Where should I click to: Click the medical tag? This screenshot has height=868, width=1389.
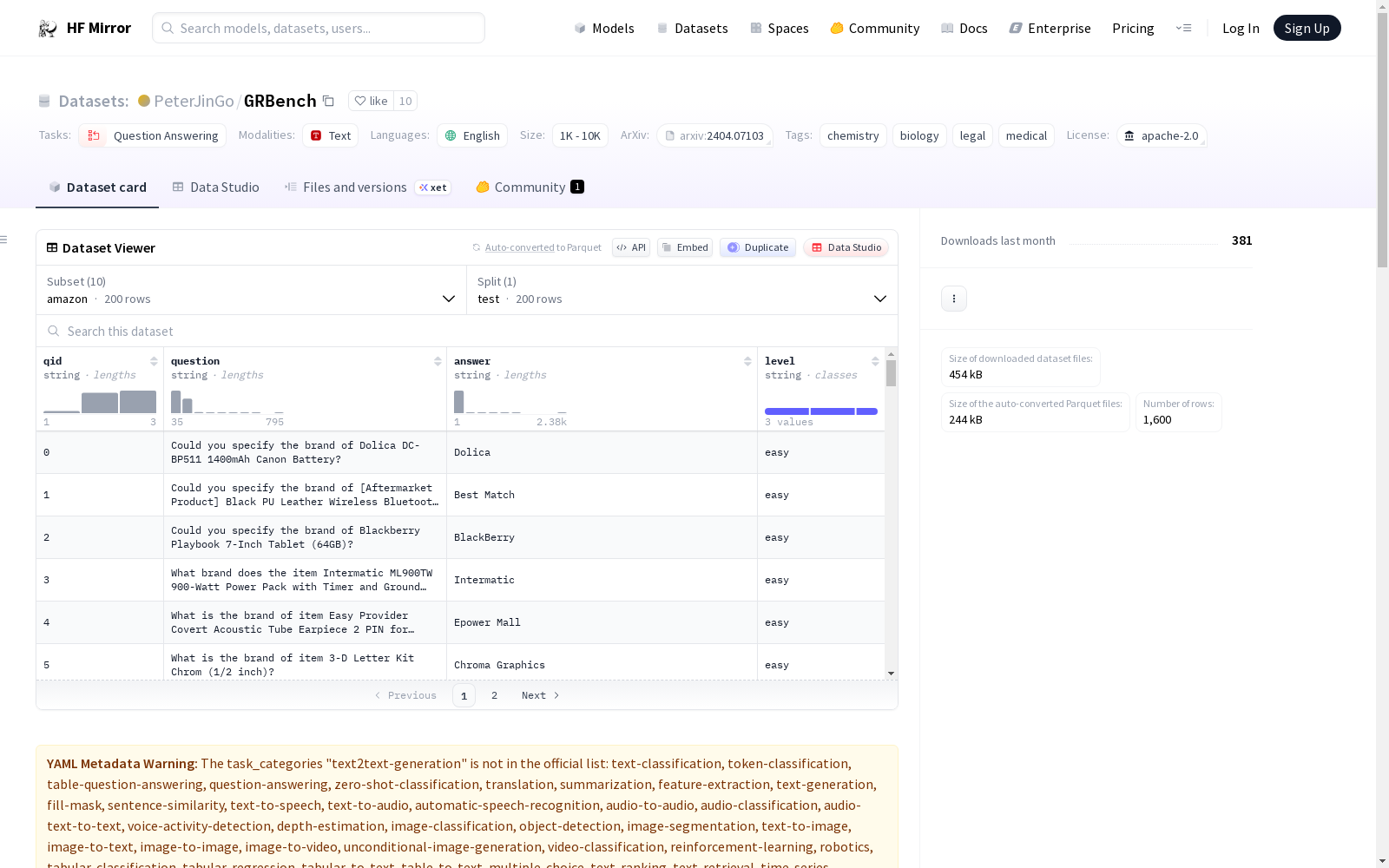[x=1026, y=135]
